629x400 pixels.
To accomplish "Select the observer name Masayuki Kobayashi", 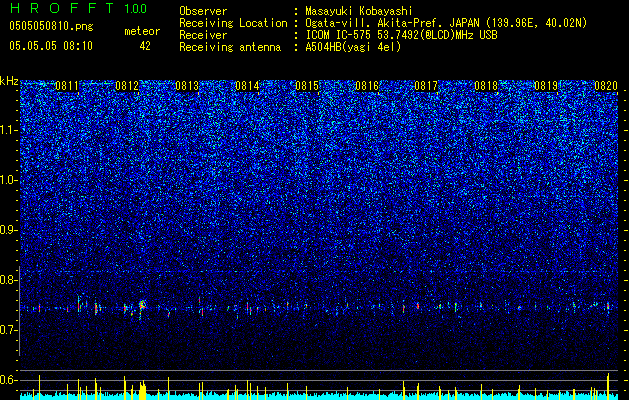I will [x=359, y=11].
